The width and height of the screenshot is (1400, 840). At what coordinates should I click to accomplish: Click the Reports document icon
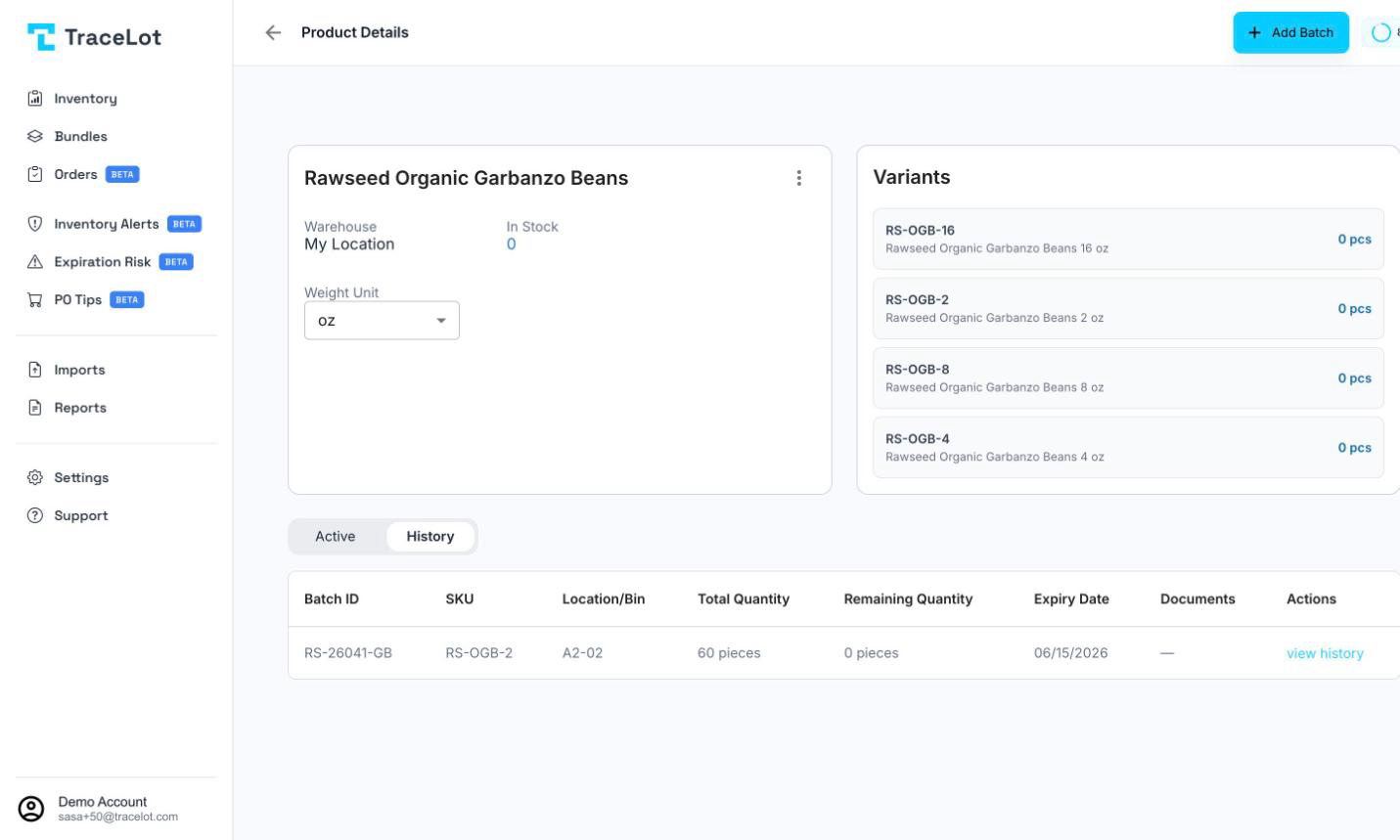35,408
